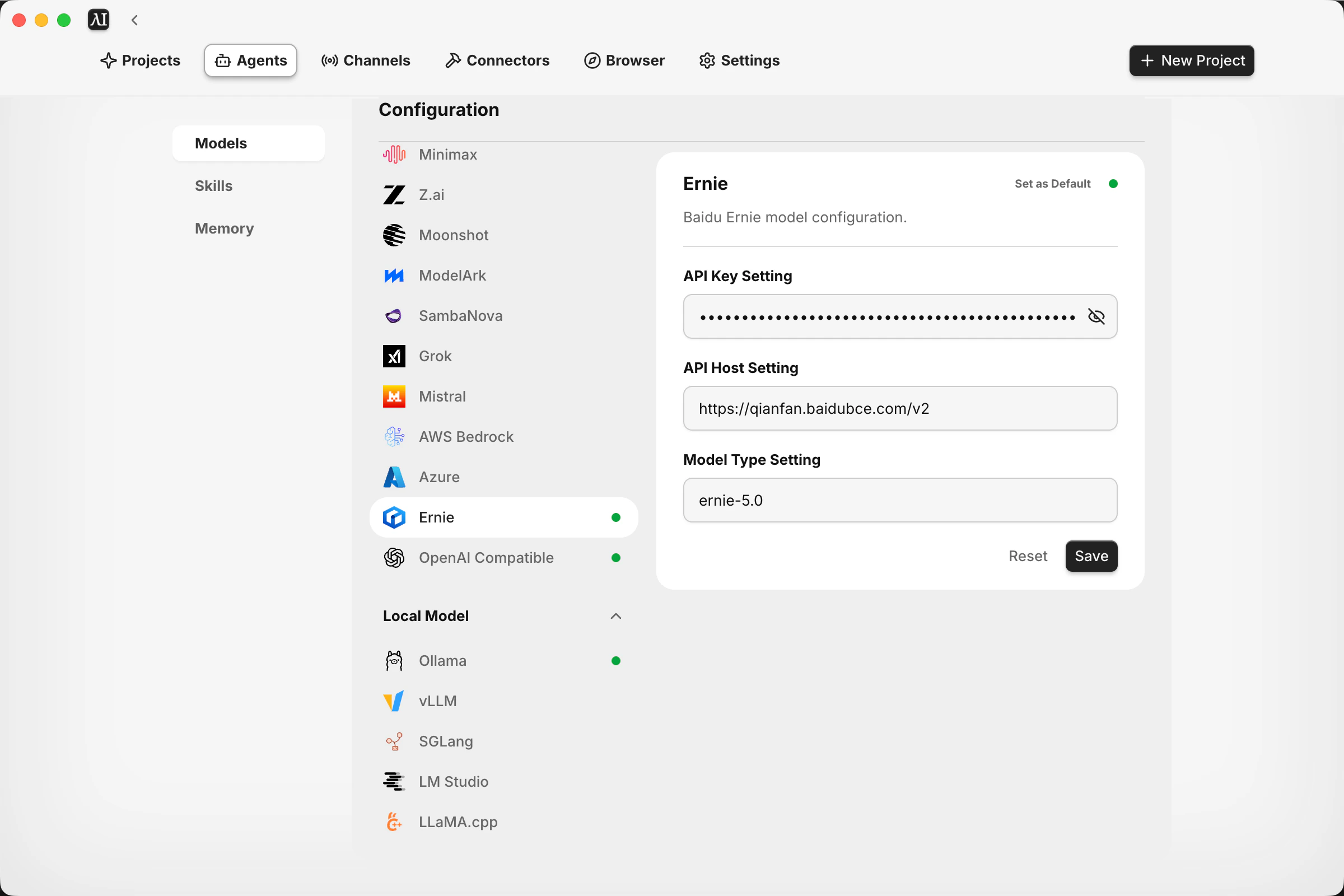Open the Channels tab
1344x896 pixels.
coord(366,60)
